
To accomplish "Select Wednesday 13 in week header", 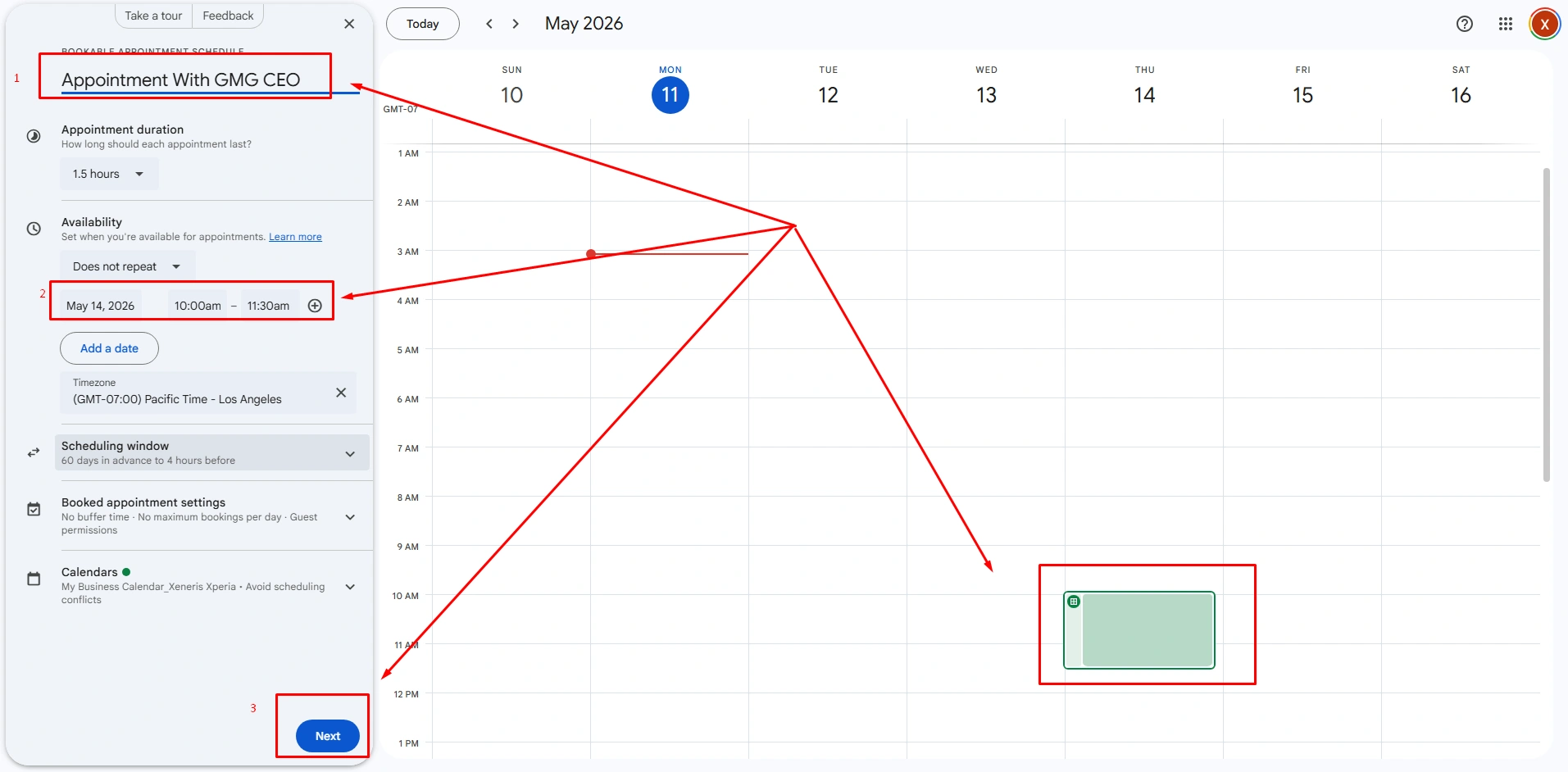I will pos(986,95).
